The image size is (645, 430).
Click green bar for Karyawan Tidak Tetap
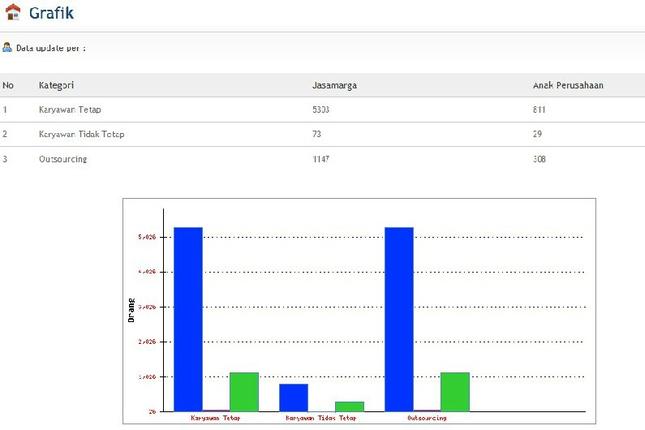(x=349, y=406)
